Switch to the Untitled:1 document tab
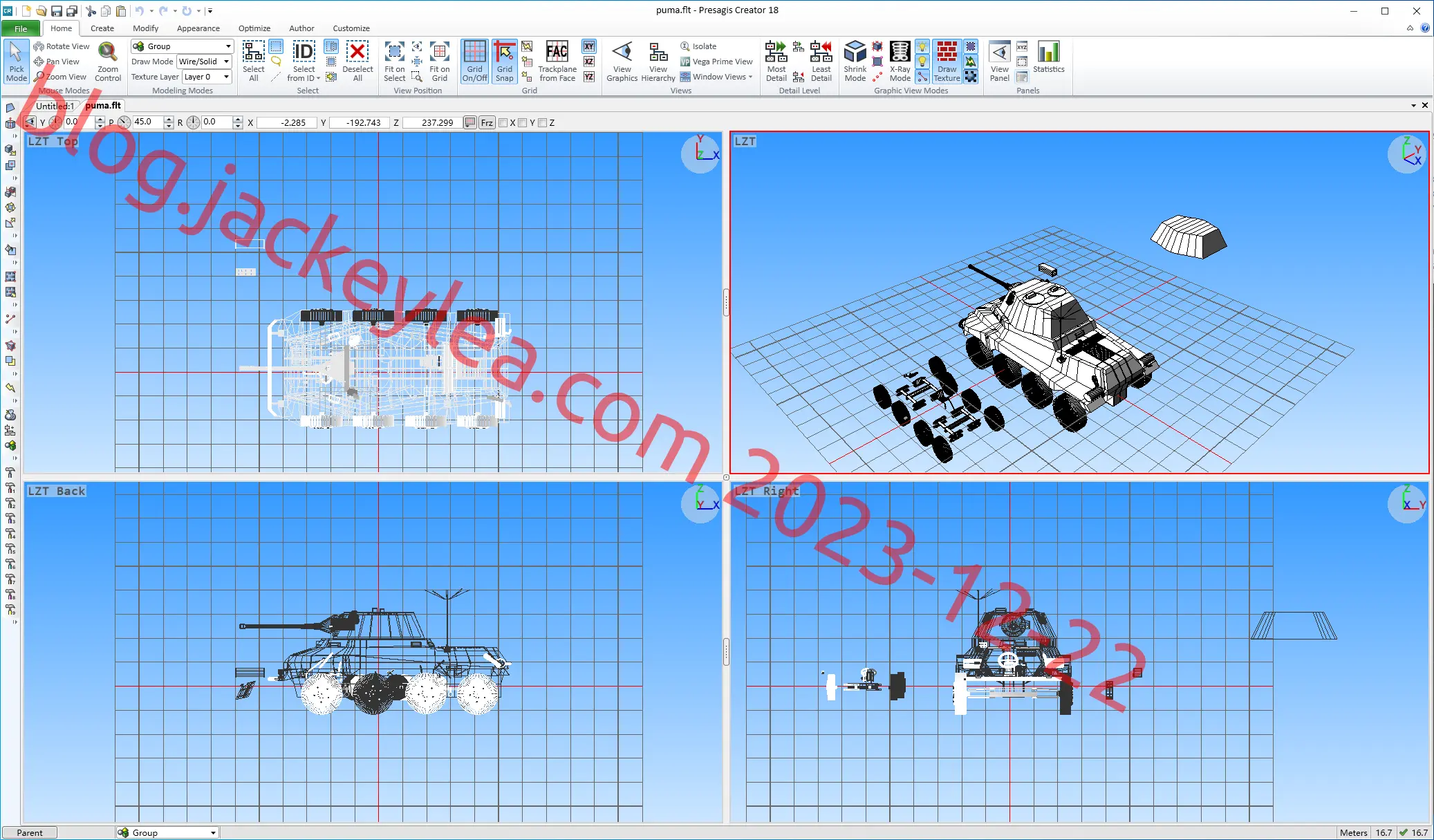1434x840 pixels. coord(55,106)
